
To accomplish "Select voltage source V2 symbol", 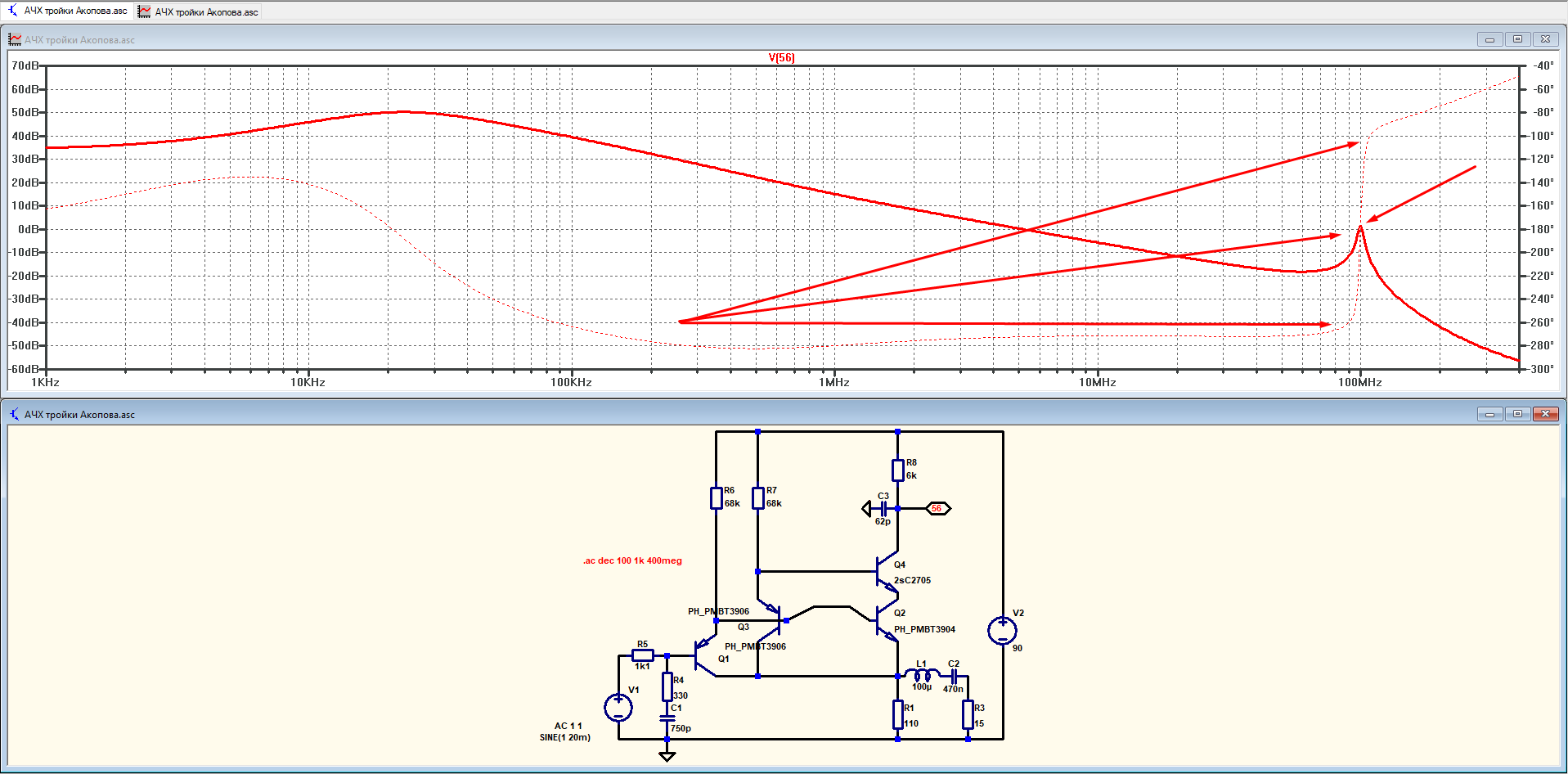I will point(1002,631).
